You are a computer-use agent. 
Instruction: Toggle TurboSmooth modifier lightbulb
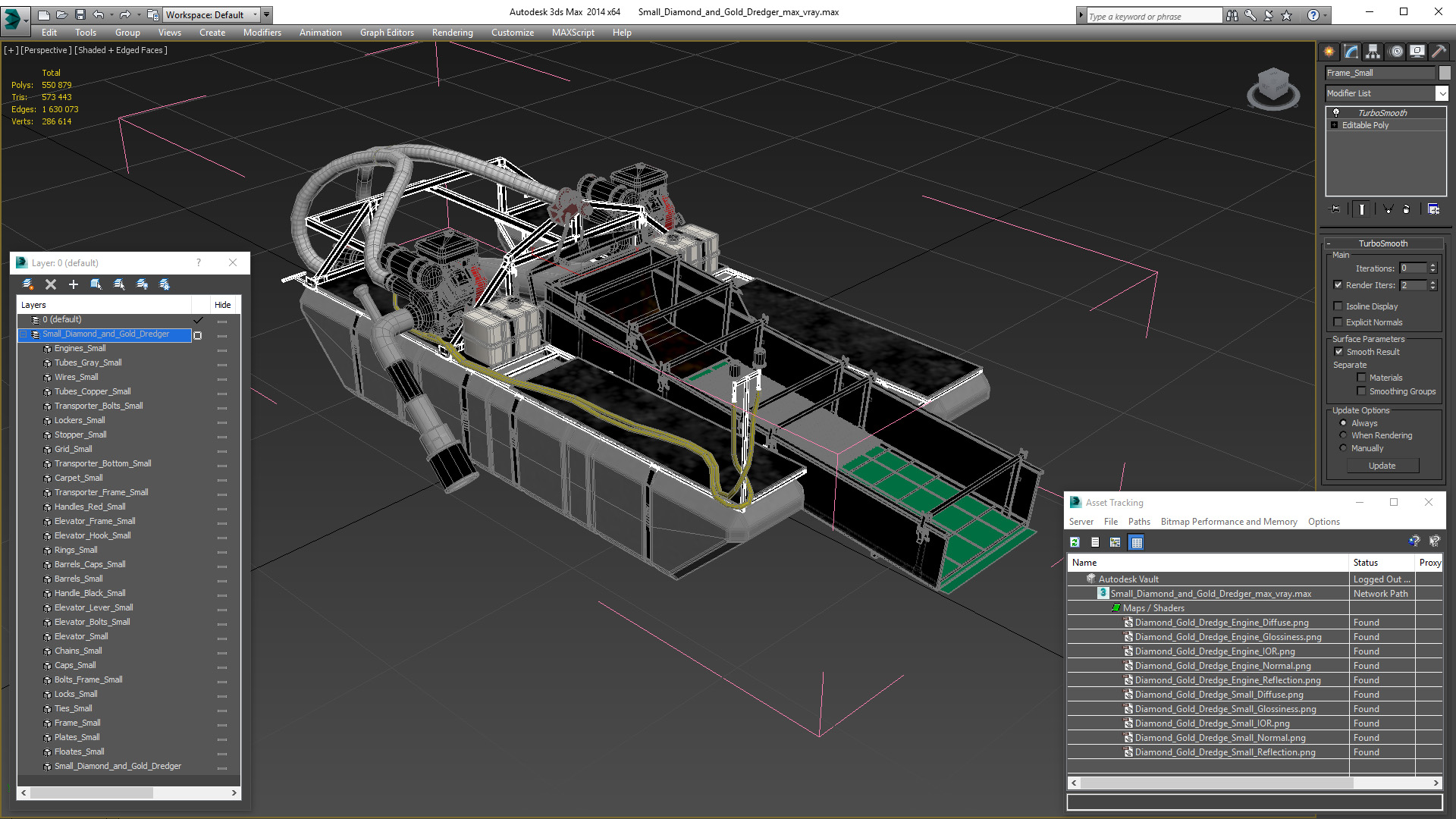pos(1336,112)
